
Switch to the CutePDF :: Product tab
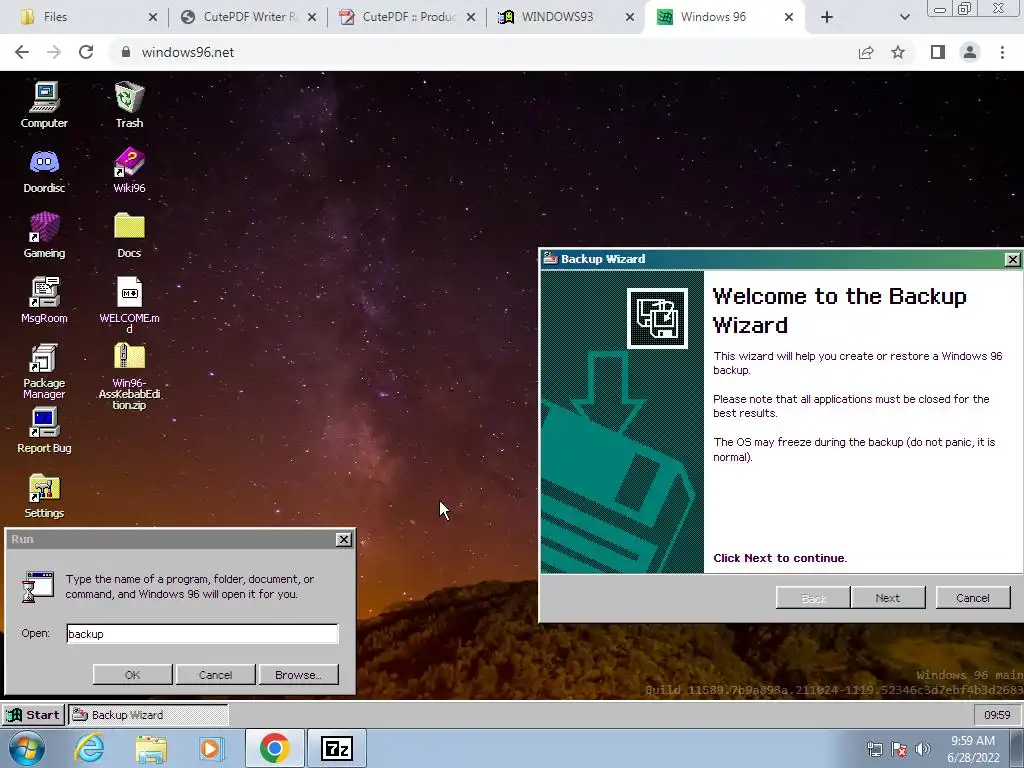[x=407, y=17]
